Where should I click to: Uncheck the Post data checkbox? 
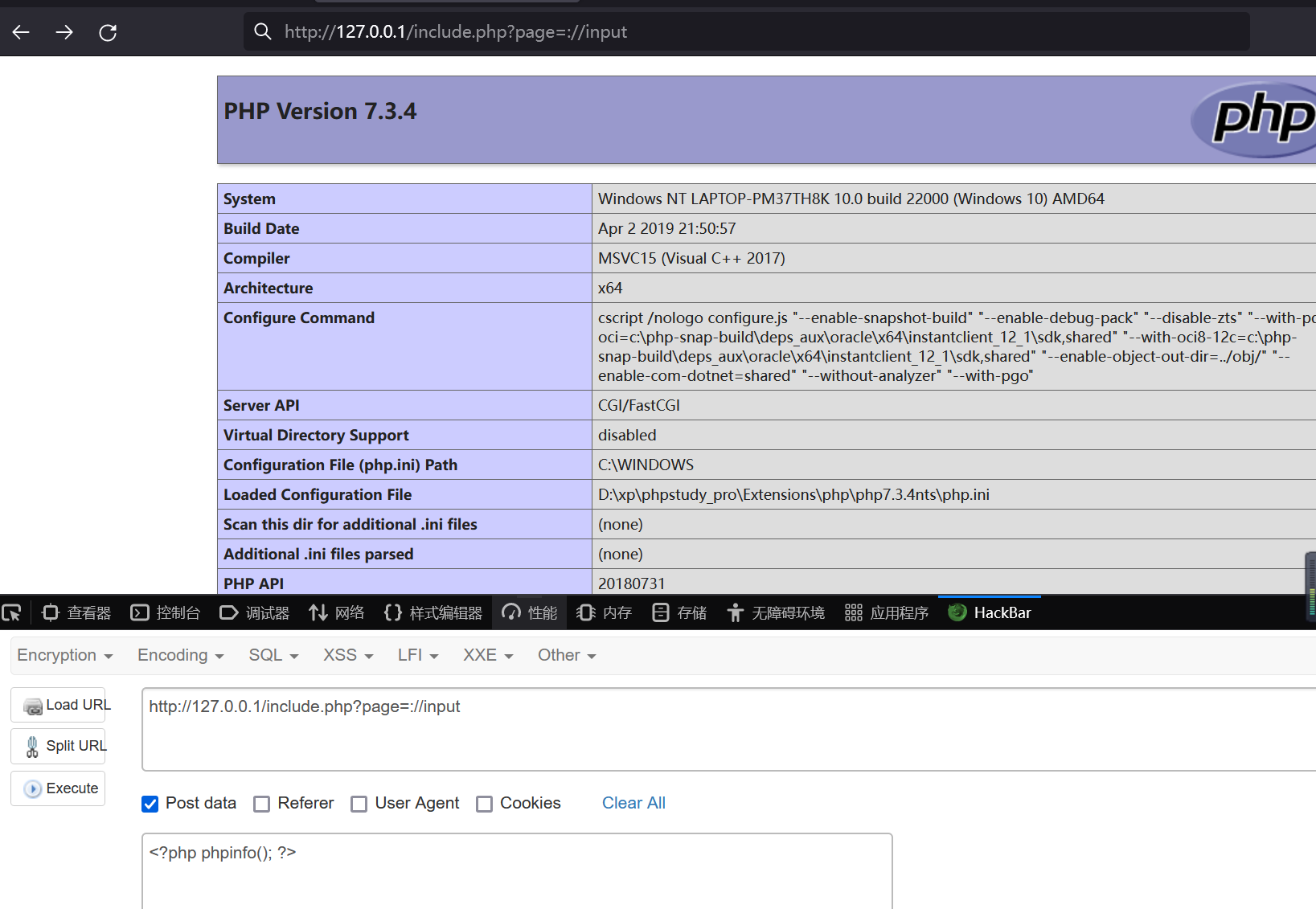[150, 804]
